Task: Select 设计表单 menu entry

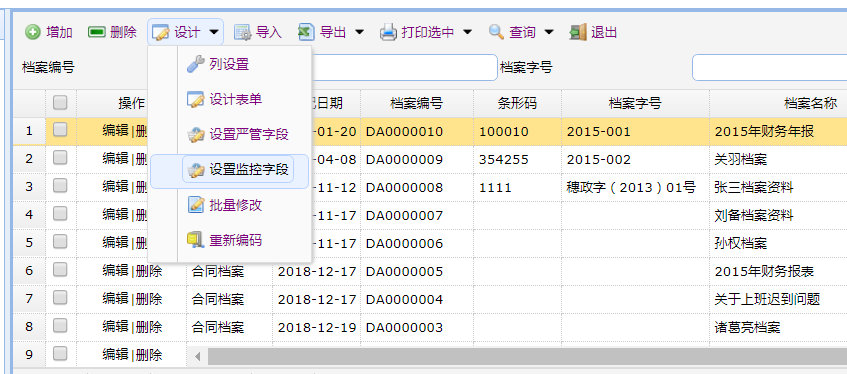Action: pos(230,99)
